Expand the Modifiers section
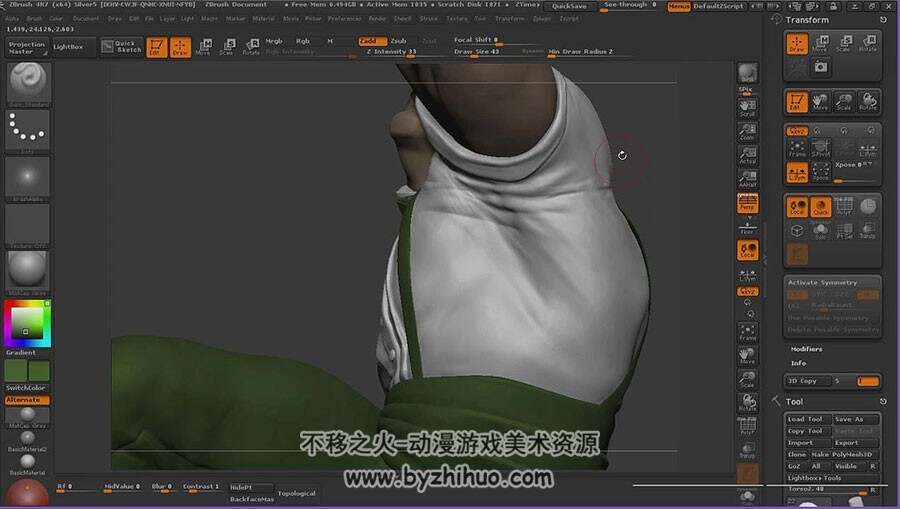Image resolution: width=900 pixels, height=509 pixels. pos(806,349)
